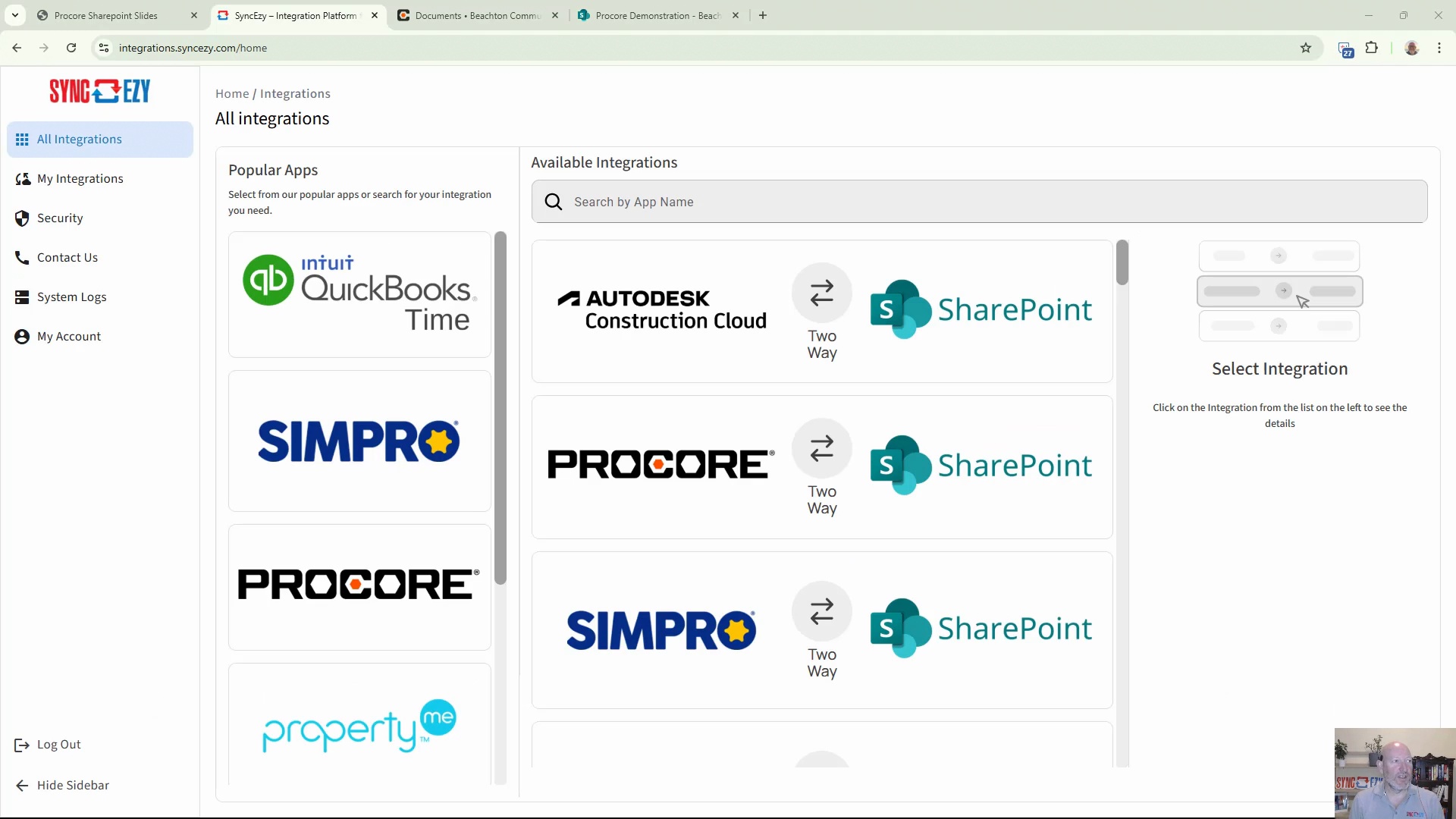Click the Home breadcrumb link
The height and width of the screenshot is (819, 1456).
232,93
